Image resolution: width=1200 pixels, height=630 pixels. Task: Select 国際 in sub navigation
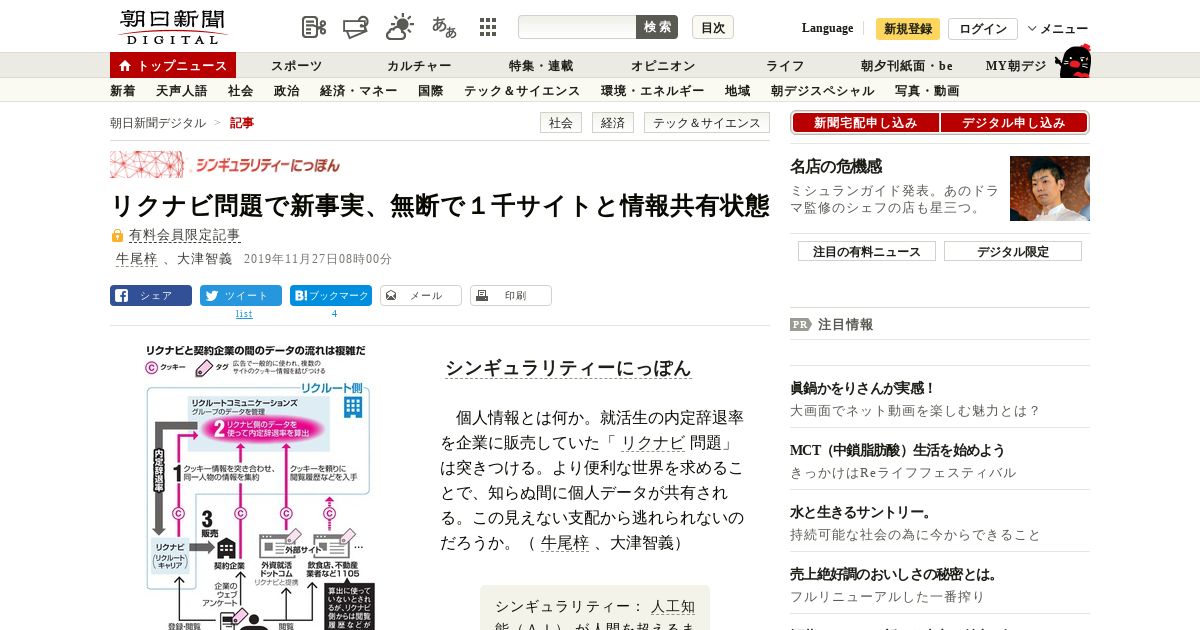(430, 90)
